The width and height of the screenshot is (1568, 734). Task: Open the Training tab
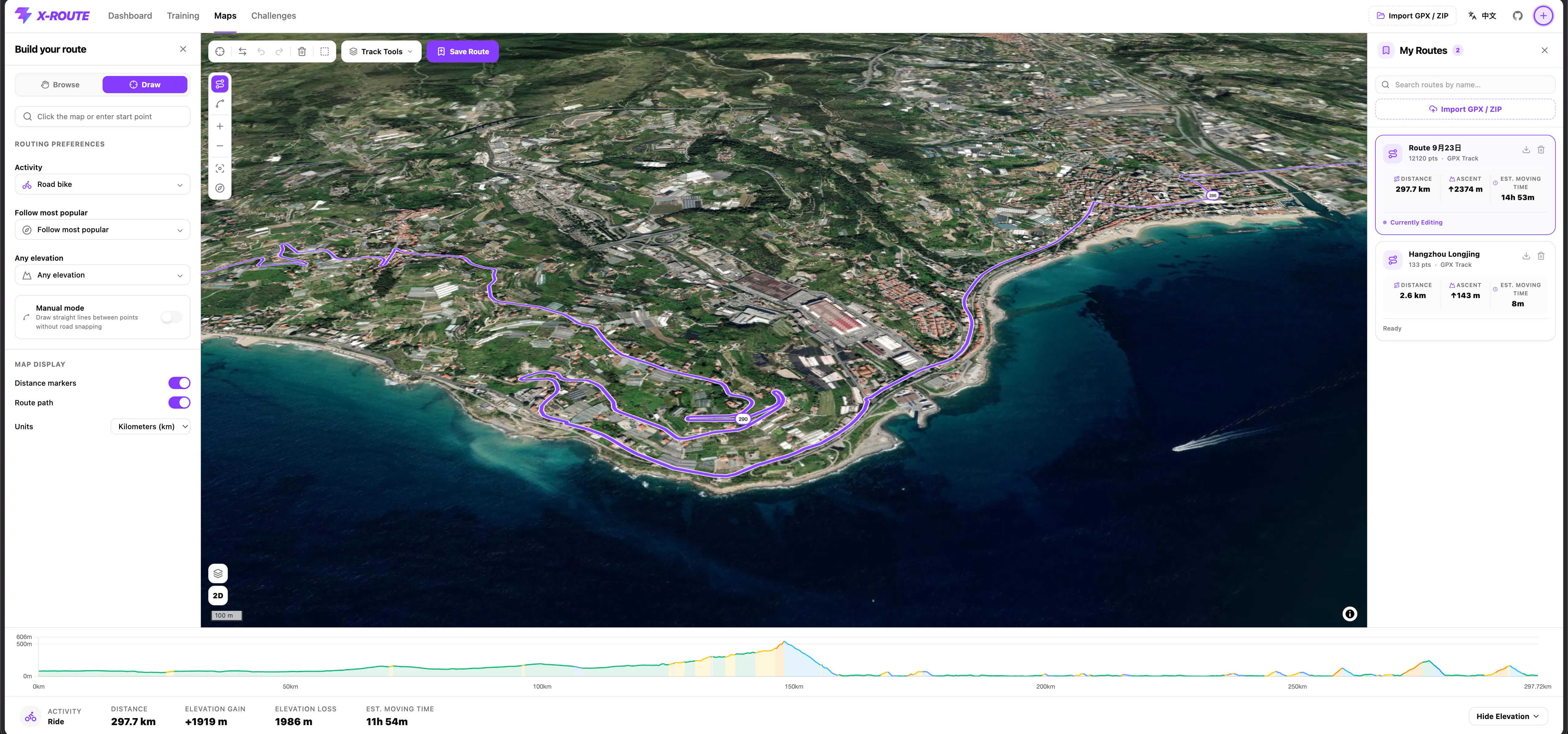click(183, 16)
